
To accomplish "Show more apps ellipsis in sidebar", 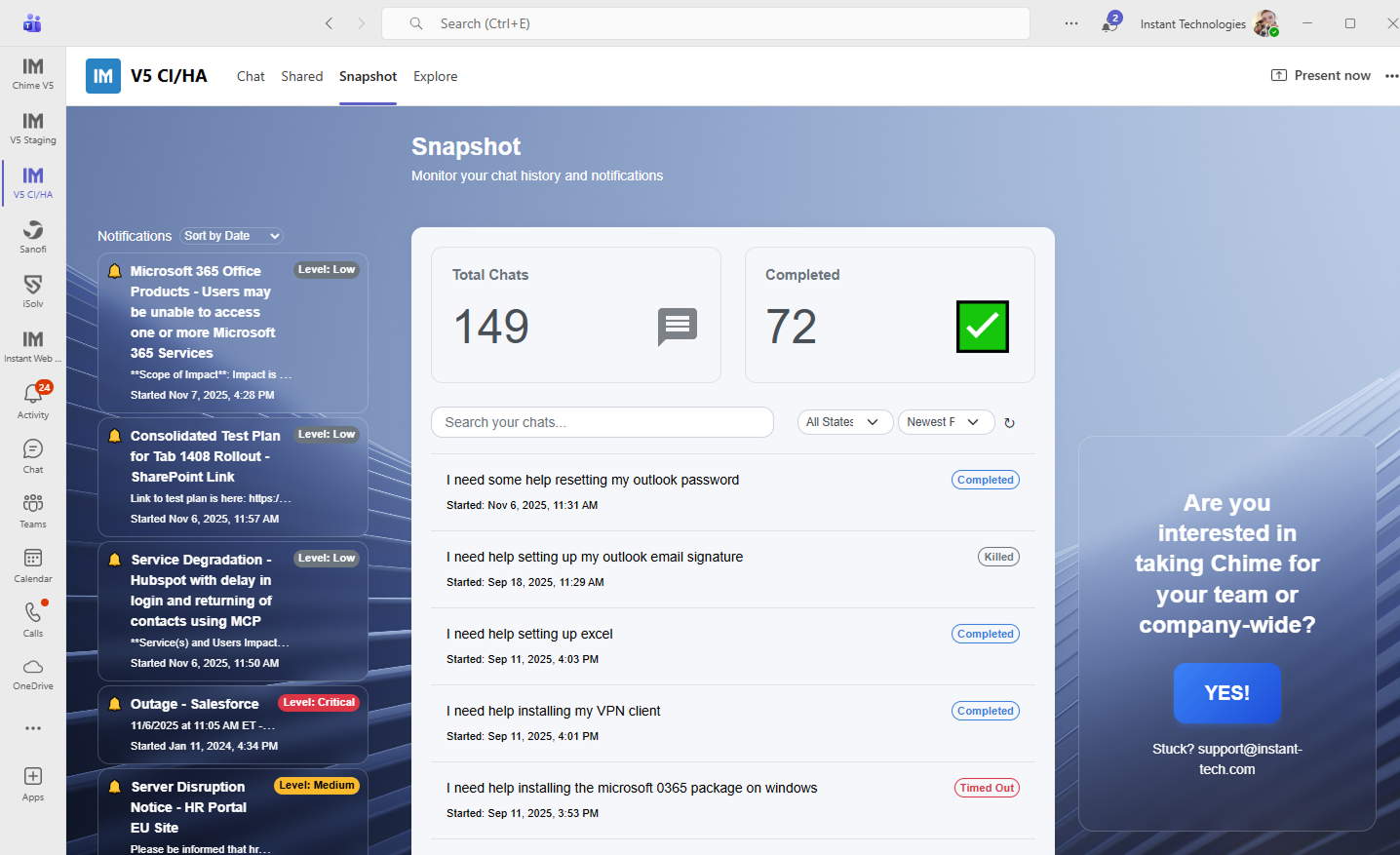I will click(x=33, y=728).
